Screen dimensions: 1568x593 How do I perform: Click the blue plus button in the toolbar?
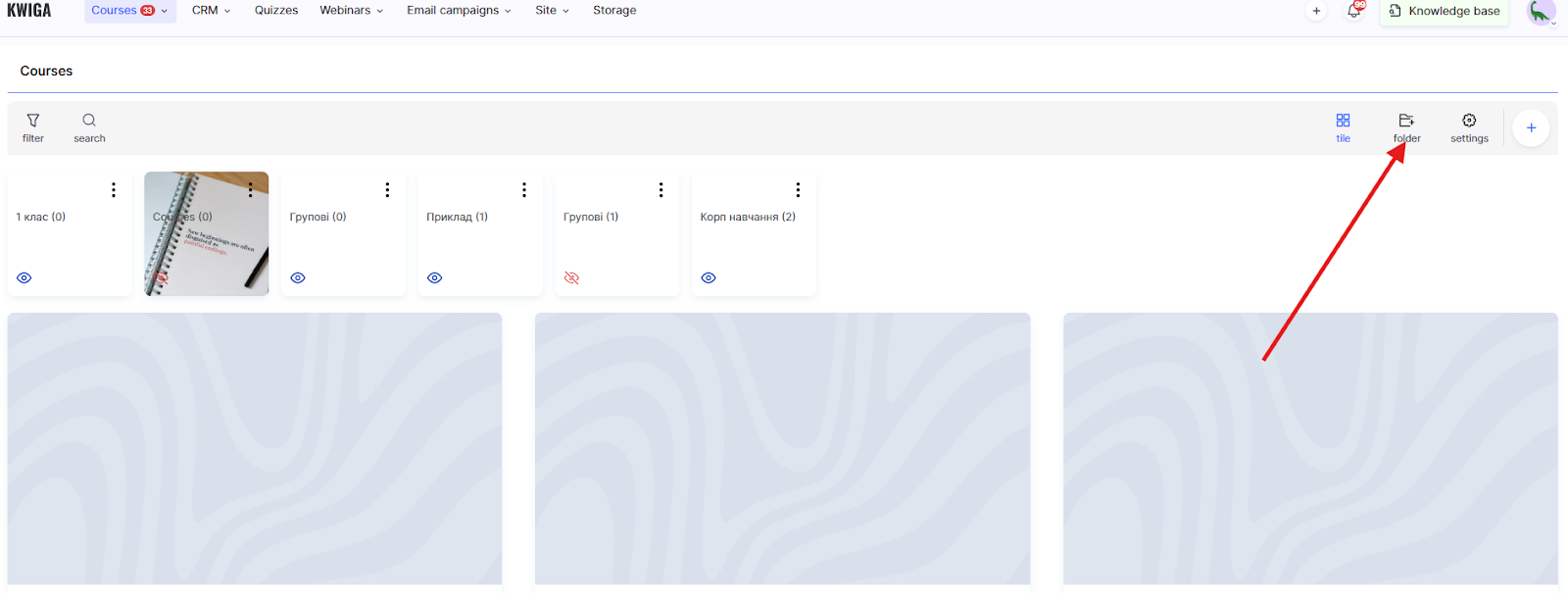[1531, 128]
